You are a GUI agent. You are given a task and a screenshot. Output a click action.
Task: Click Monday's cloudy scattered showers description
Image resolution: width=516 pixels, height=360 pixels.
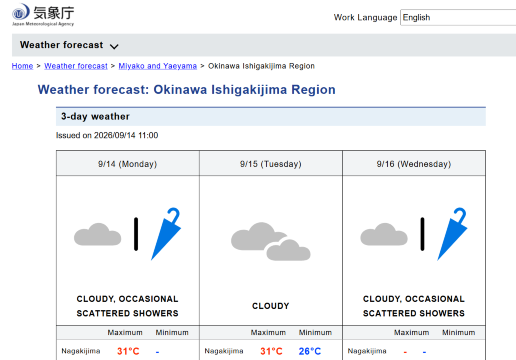point(127,306)
